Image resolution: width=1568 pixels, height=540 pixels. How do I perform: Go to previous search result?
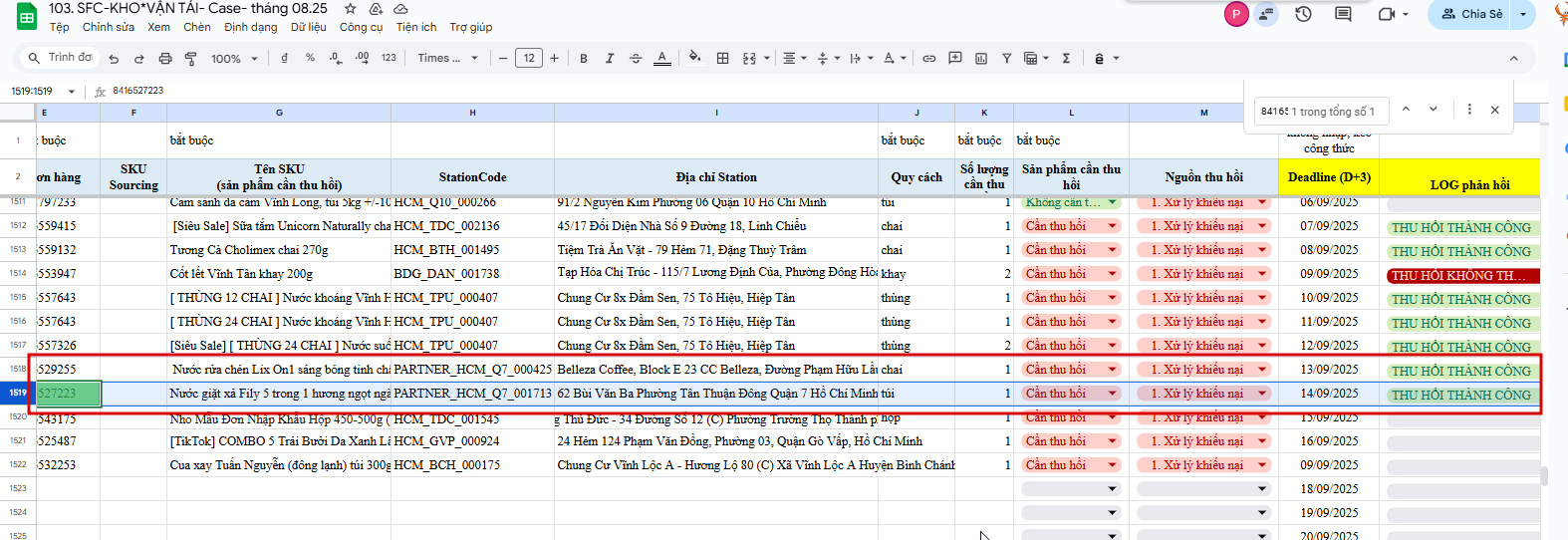tap(1406, 110)
